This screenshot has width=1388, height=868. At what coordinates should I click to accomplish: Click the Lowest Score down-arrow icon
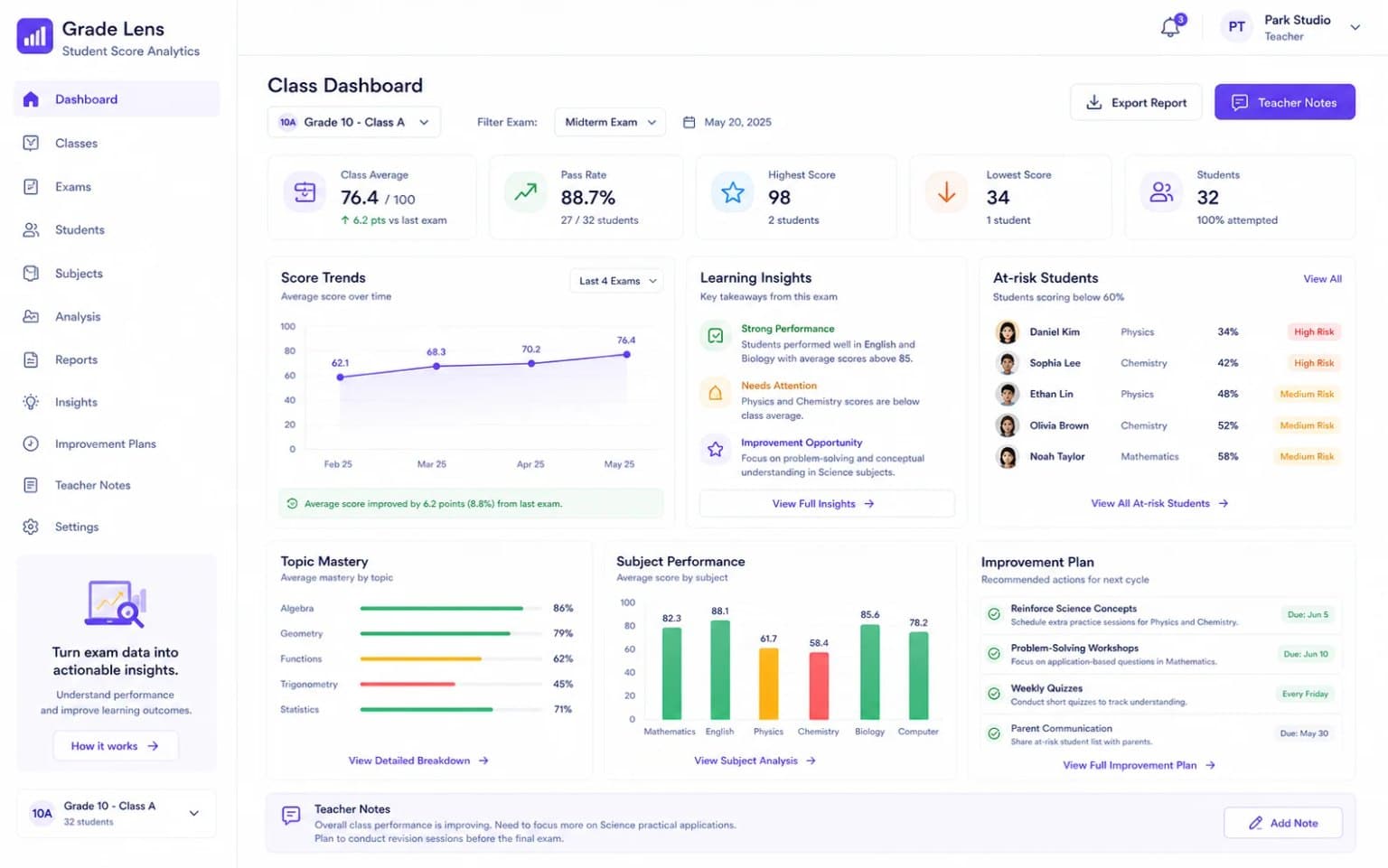[x=946, y=192]
